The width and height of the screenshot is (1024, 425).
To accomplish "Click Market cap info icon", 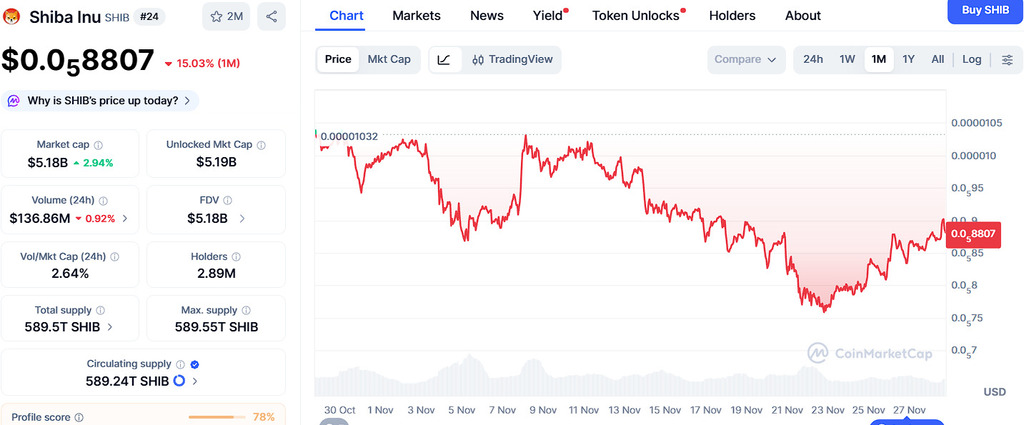I will click(x=97, y=145).
